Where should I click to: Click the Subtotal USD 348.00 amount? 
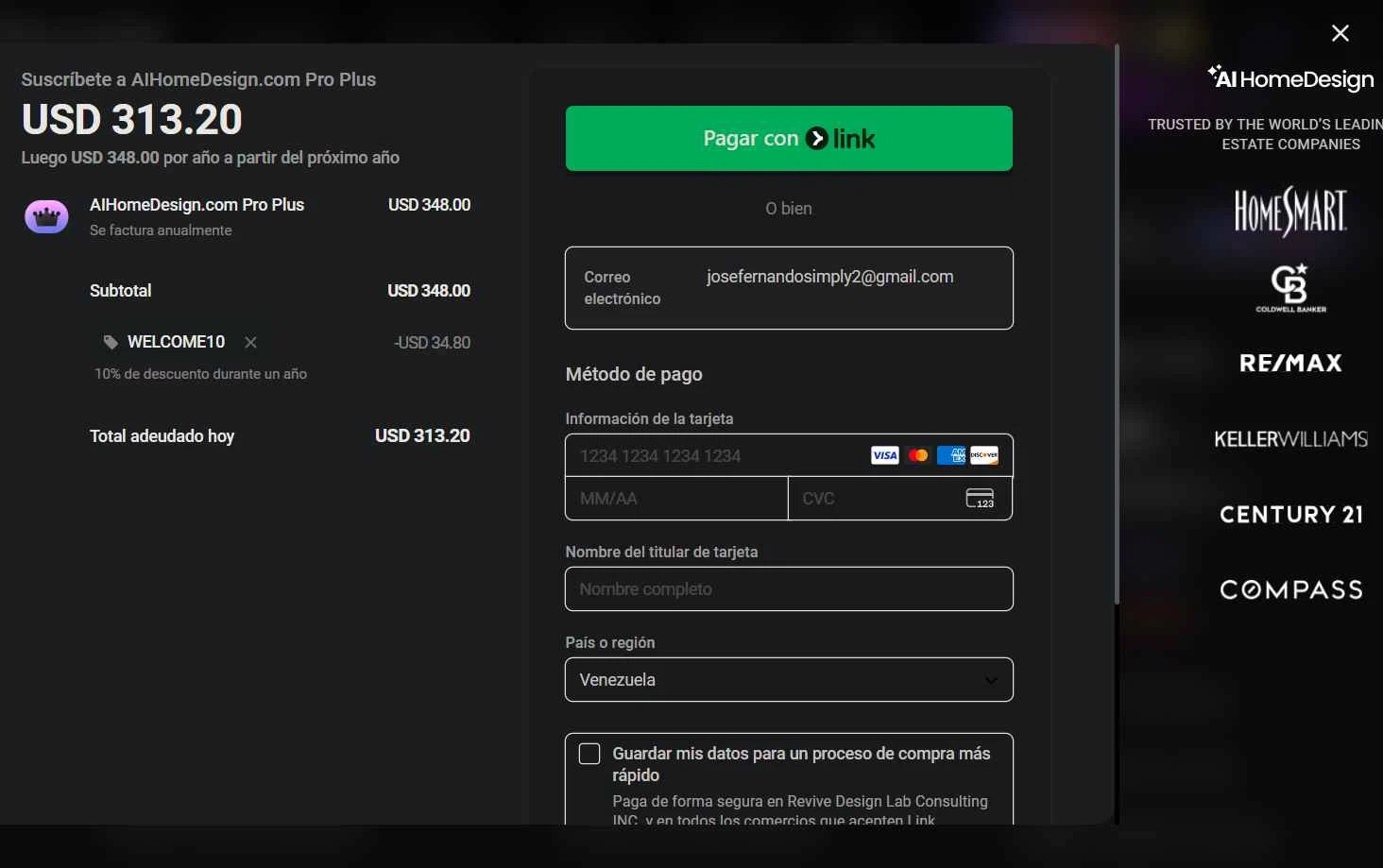pyautogui.click(x=429, y=290)
